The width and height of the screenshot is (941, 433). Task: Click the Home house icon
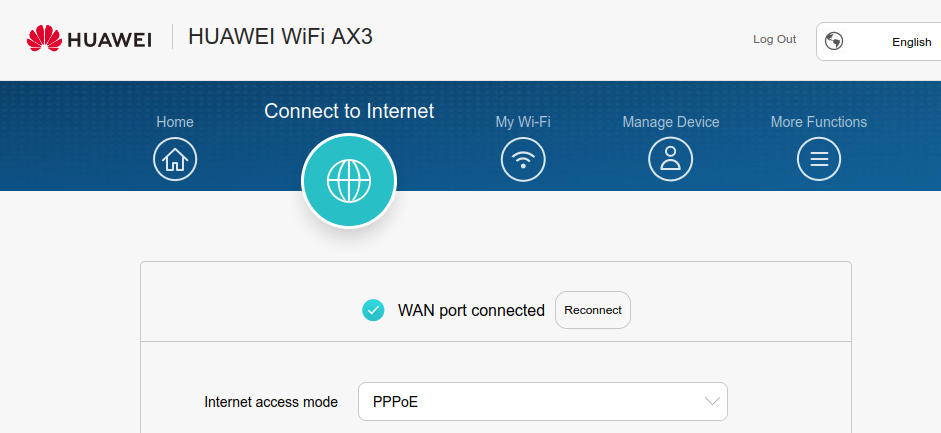click(175, 159)
